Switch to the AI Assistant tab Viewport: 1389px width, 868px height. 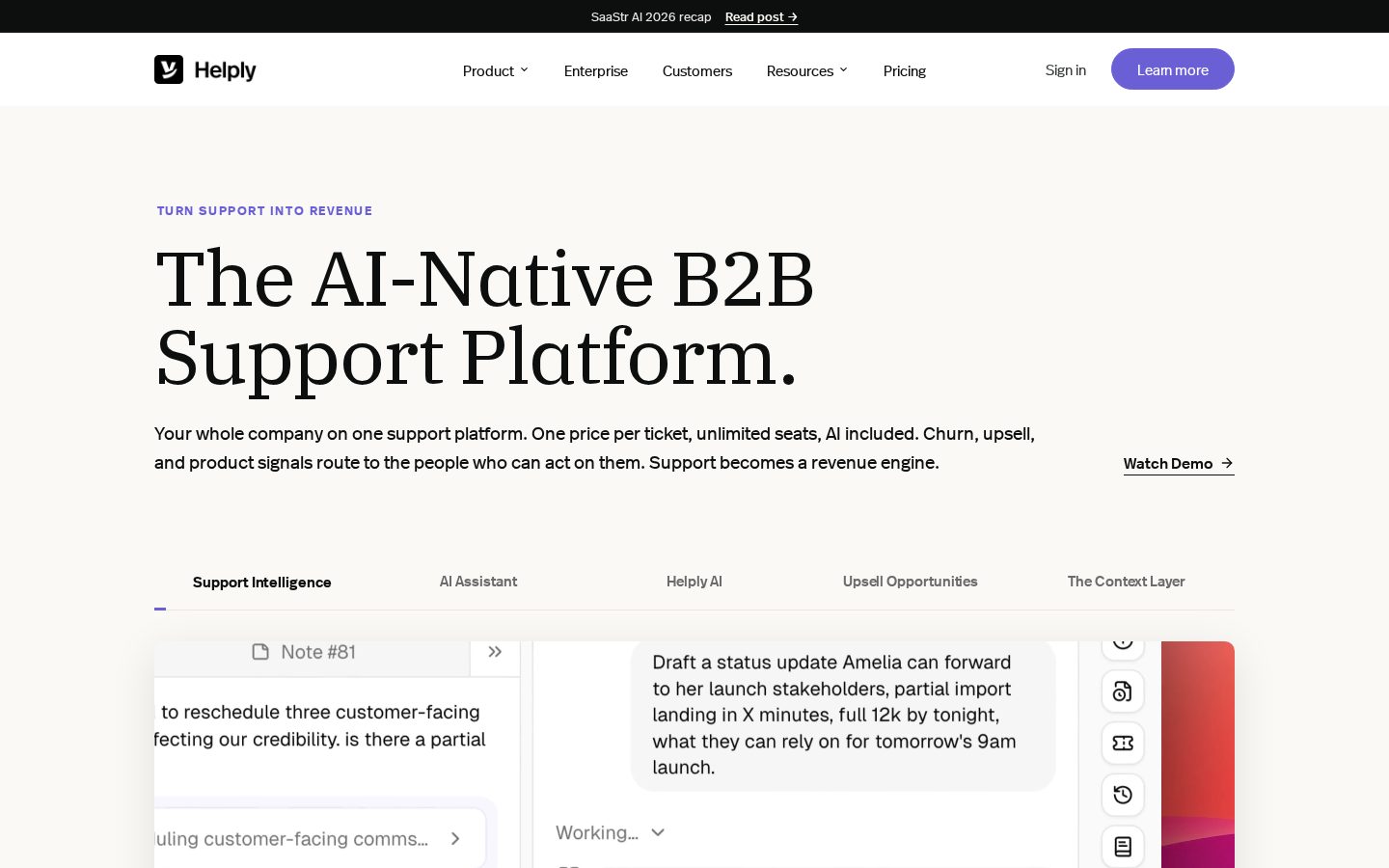(478, 582)
